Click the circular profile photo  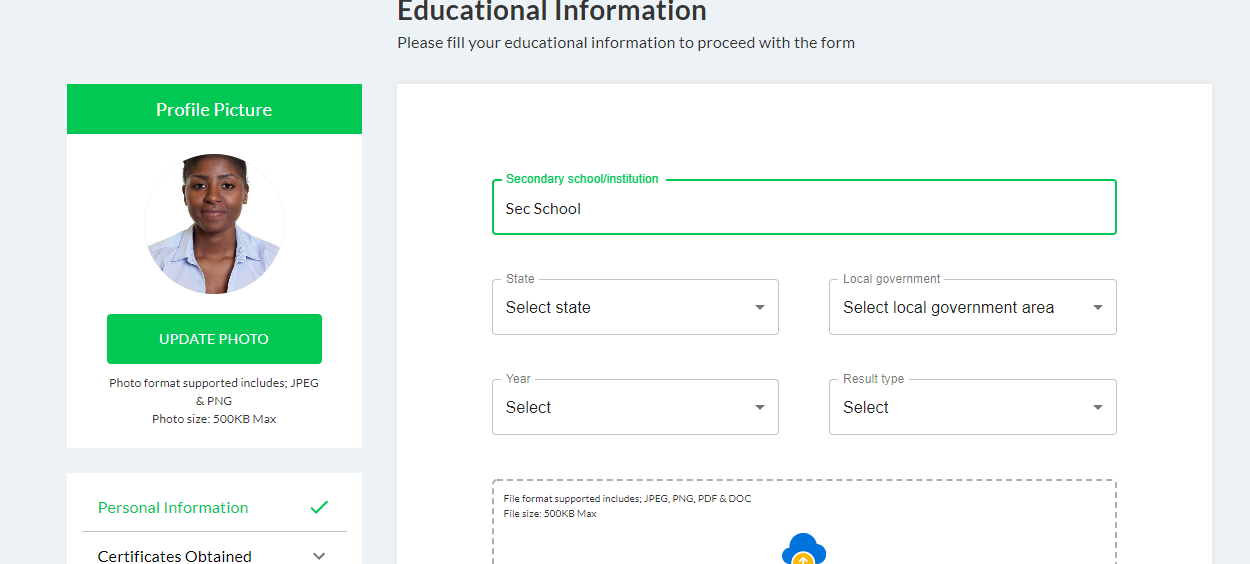pos(214,224)
